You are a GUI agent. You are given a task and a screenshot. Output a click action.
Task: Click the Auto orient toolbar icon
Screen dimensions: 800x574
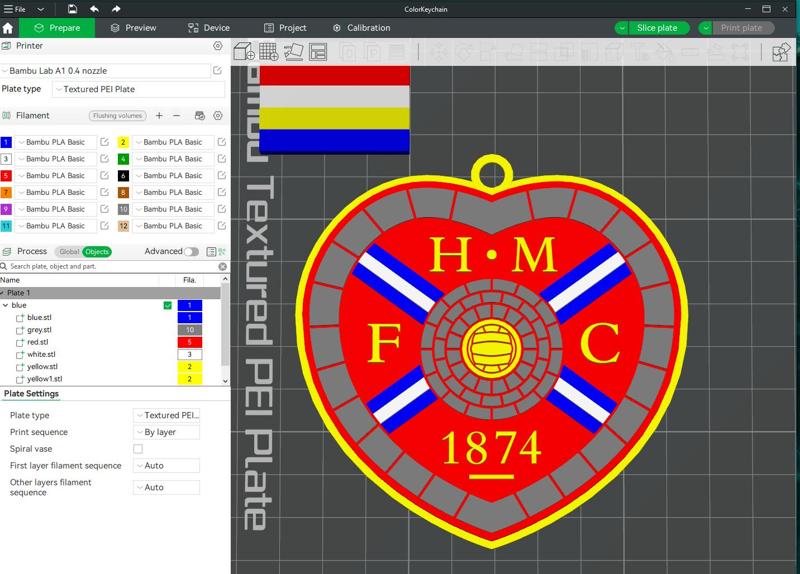click(293, 52)
